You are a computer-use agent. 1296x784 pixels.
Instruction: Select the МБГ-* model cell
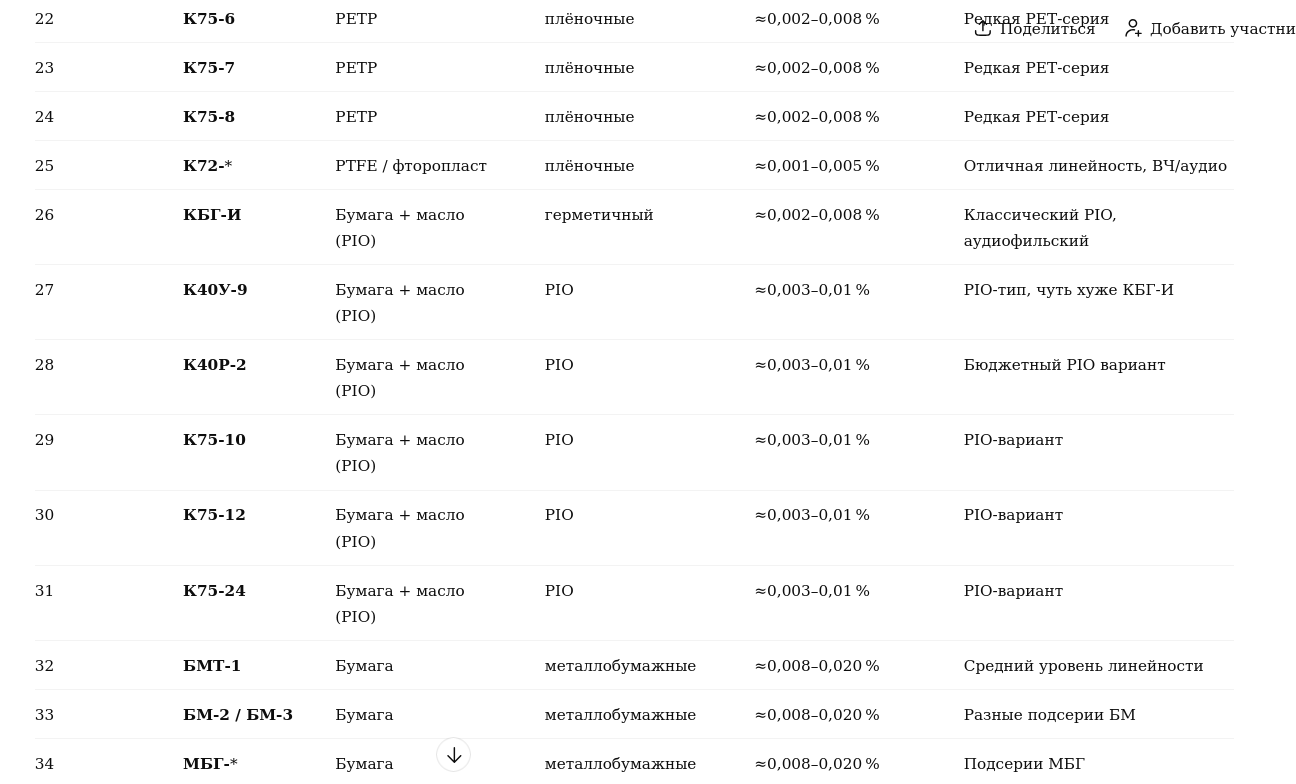(x=210, y=765)
